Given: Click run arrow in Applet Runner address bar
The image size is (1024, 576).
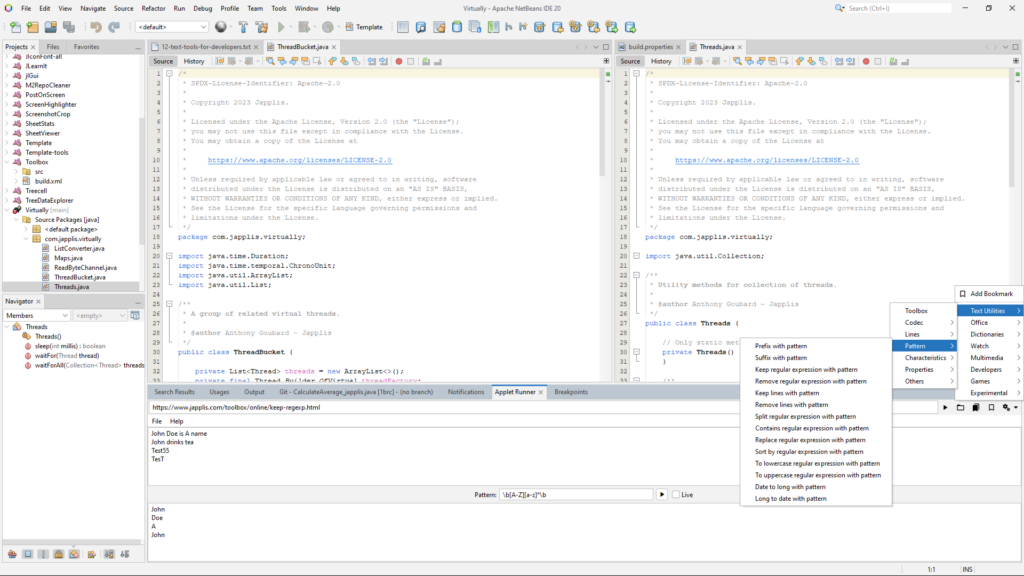Looking at the screenshot, I should pyautogui.click(x=945, y=408).
